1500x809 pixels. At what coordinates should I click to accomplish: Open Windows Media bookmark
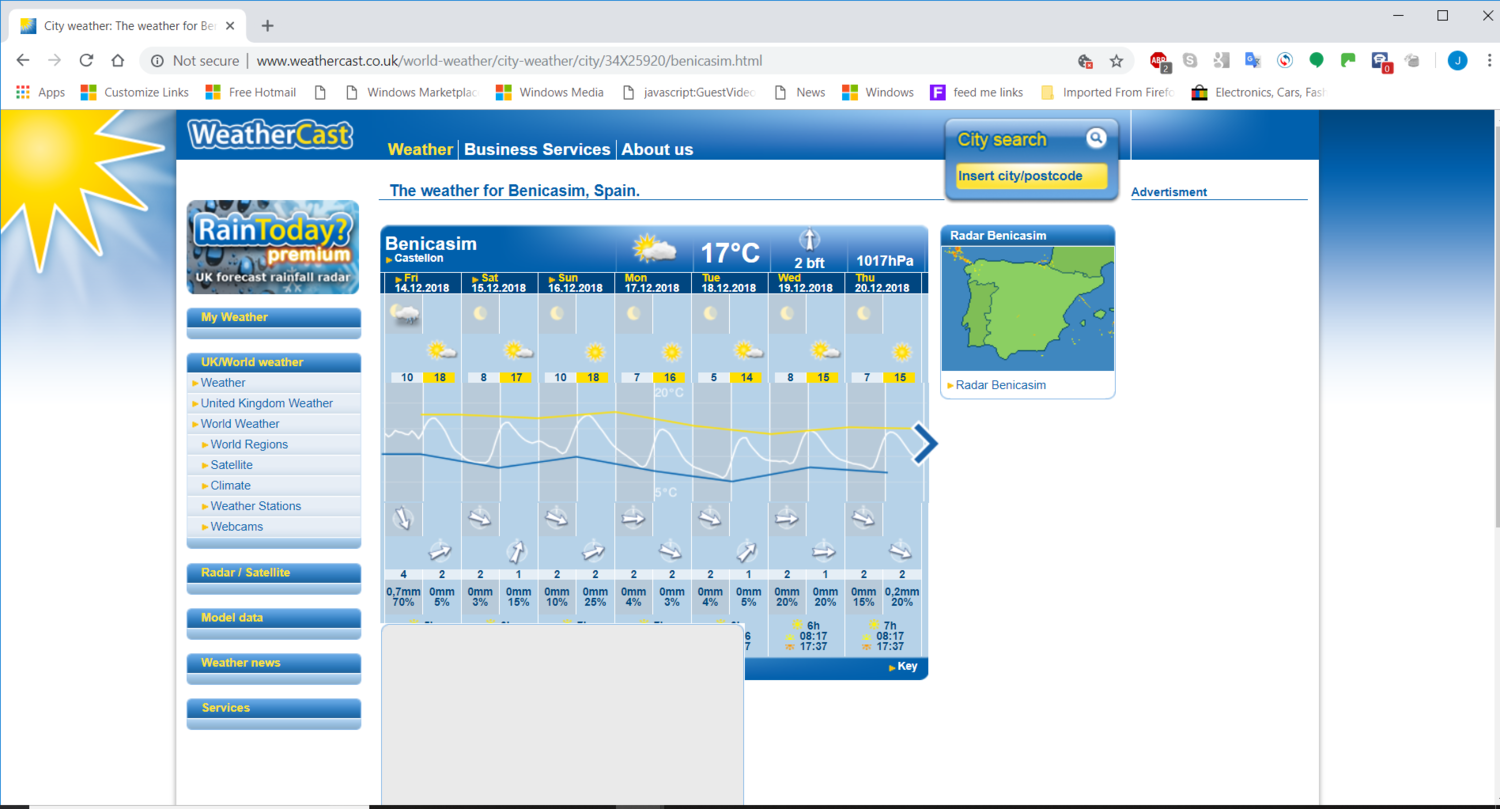click(549, 92)
